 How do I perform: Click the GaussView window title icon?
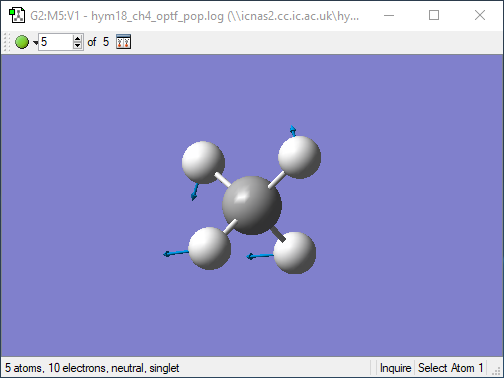pos(17,15)
